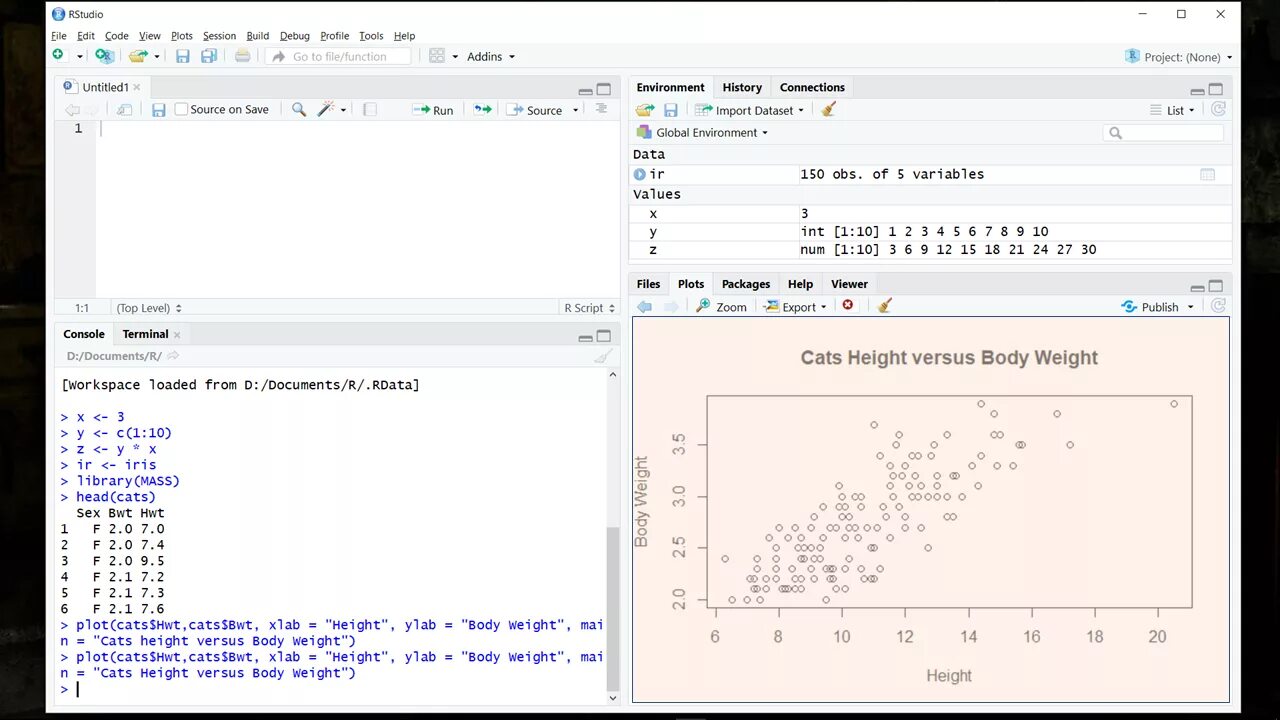The height and width of the screenshot is (720, 1280).
Task: Switch Environment view with List dropdown
Action: click(1174, 110)
